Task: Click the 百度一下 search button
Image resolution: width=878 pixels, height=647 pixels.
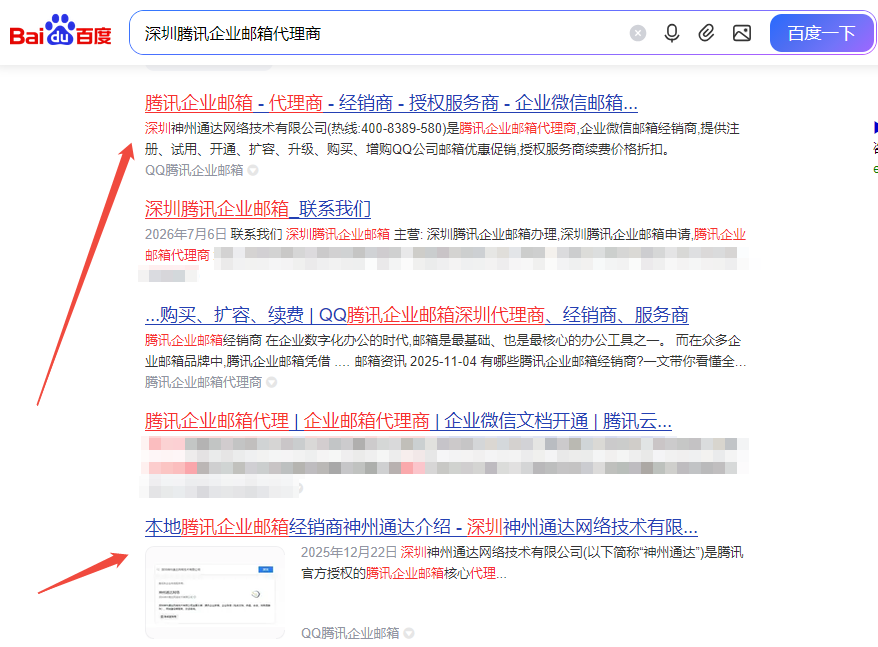Action: click(821, 34)
